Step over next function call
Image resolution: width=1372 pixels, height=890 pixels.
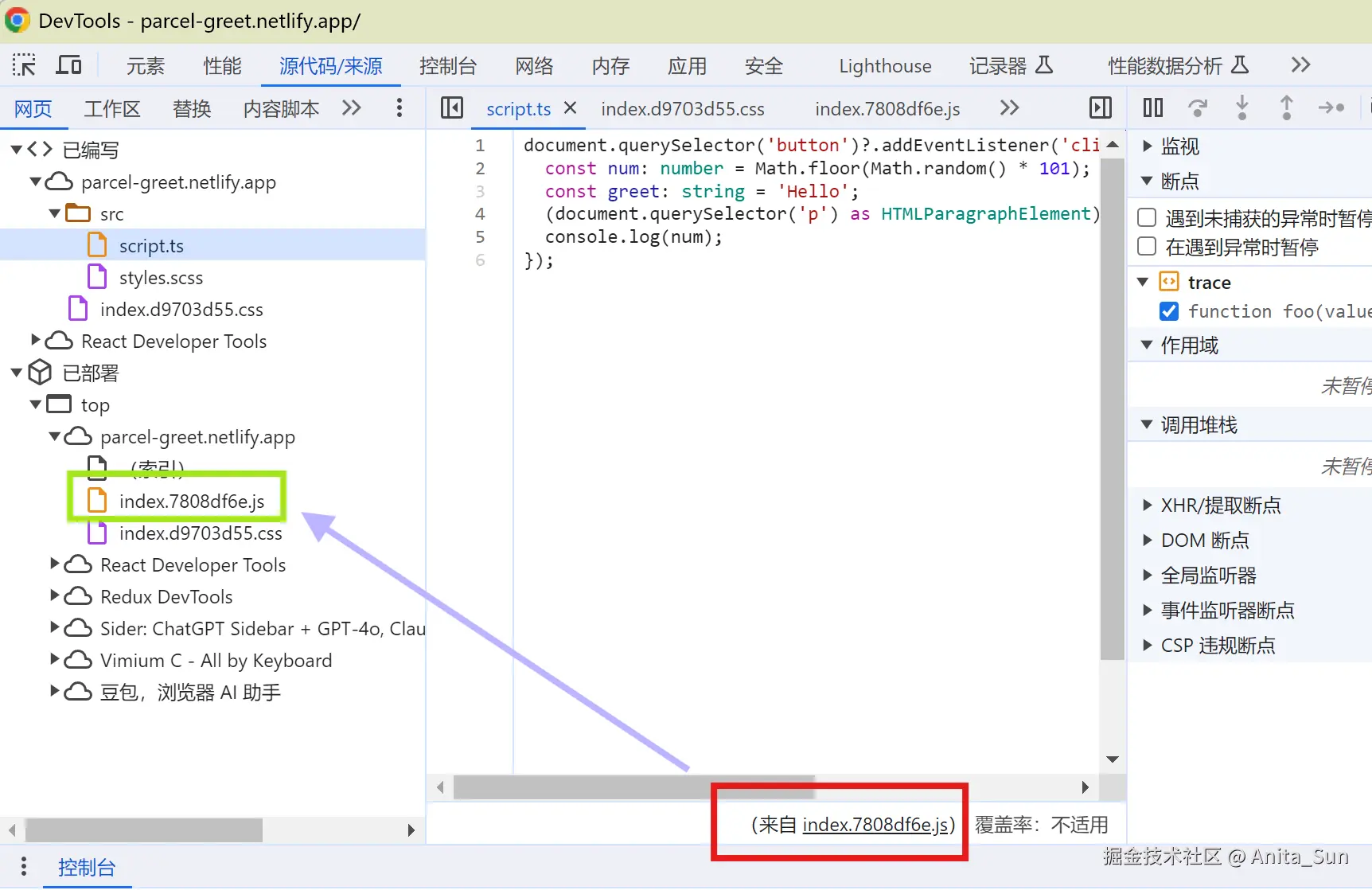[1198, 107]
